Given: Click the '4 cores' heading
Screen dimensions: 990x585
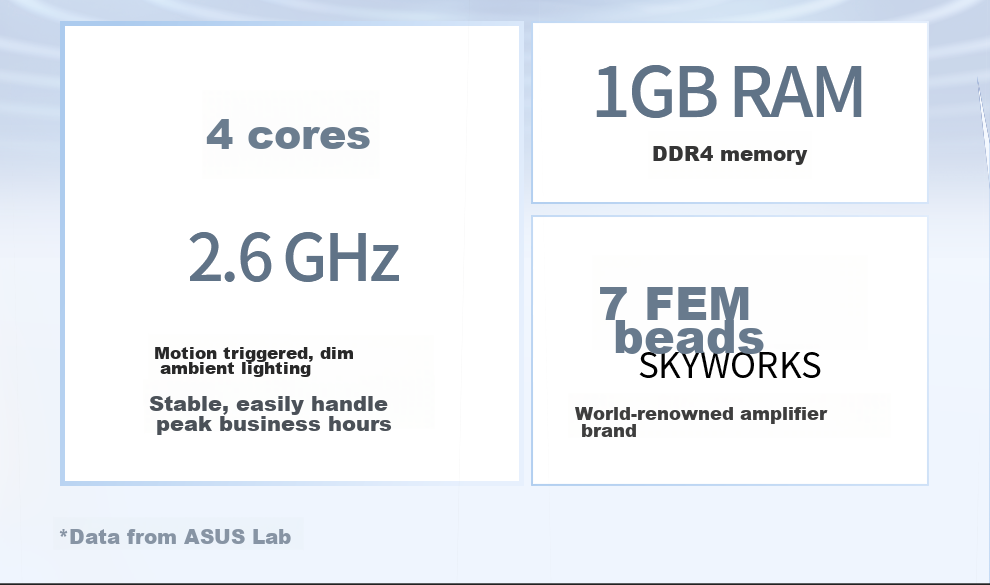Looking at the screenshot, I should pos(288,134).
